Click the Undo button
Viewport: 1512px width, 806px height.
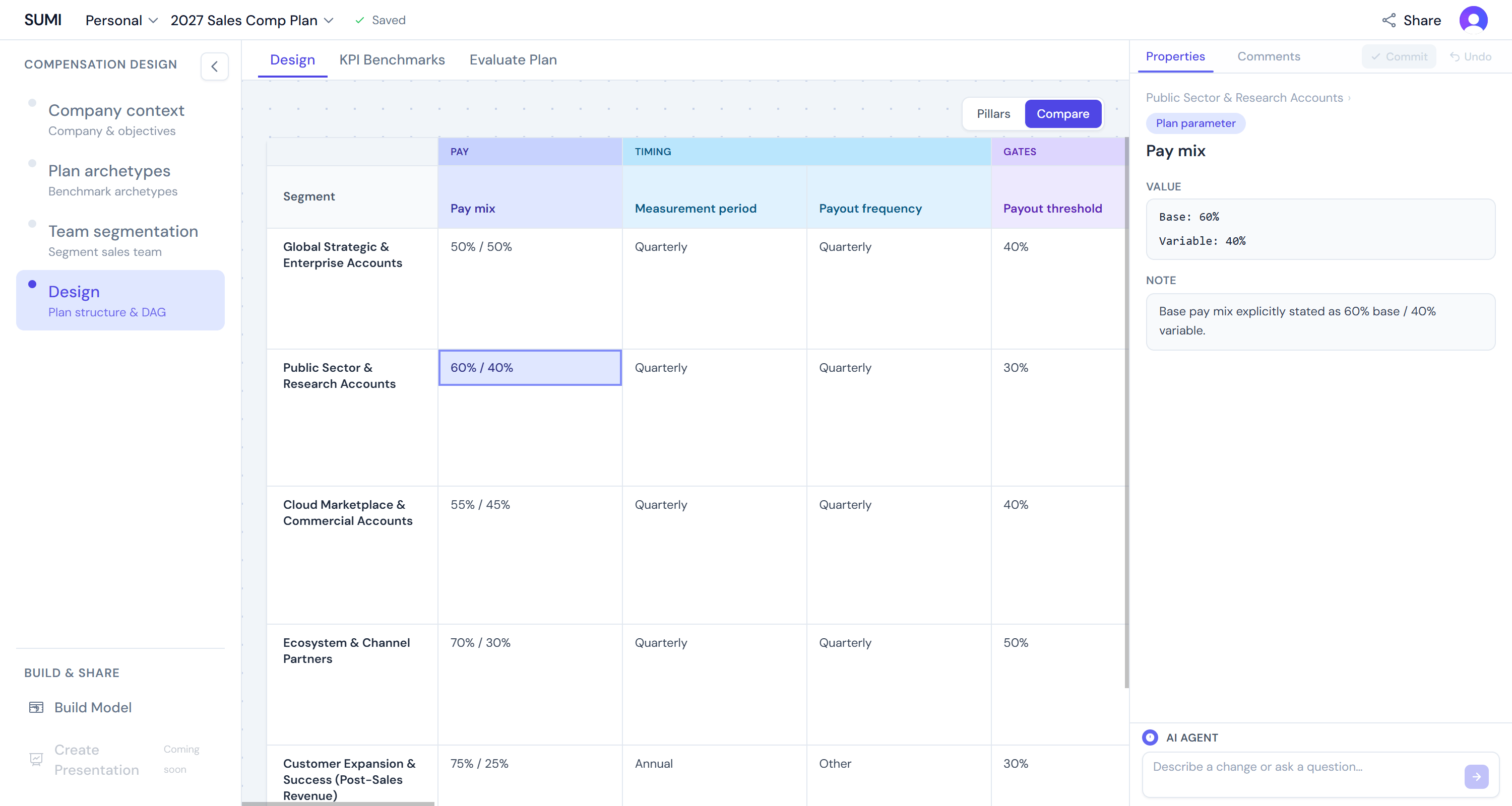click(x=1470, y=56)
